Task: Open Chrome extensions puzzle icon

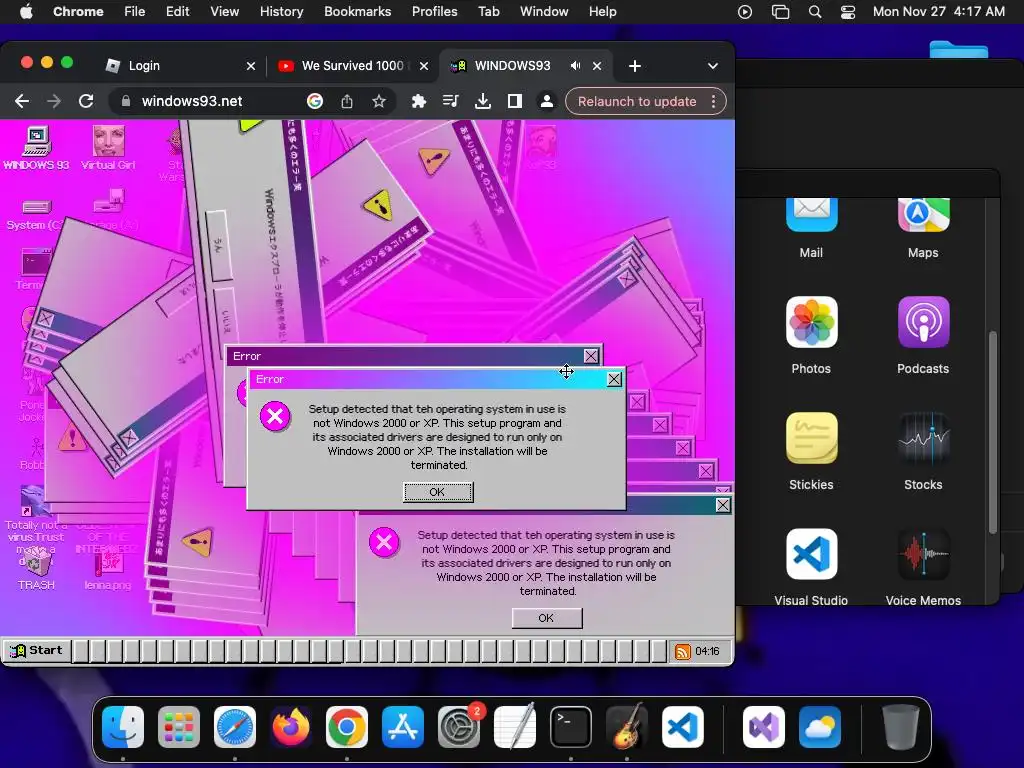Action: coord(419,101)
